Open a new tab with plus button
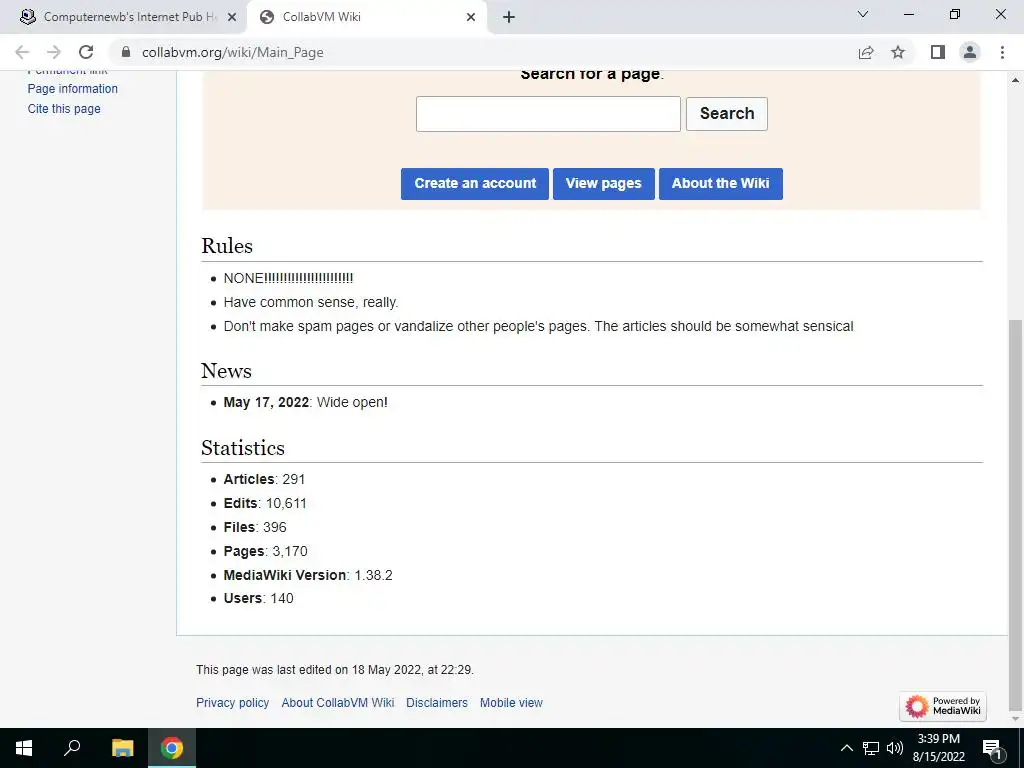1024x768 pixels. pyautogui.click(x=509, y=17)
